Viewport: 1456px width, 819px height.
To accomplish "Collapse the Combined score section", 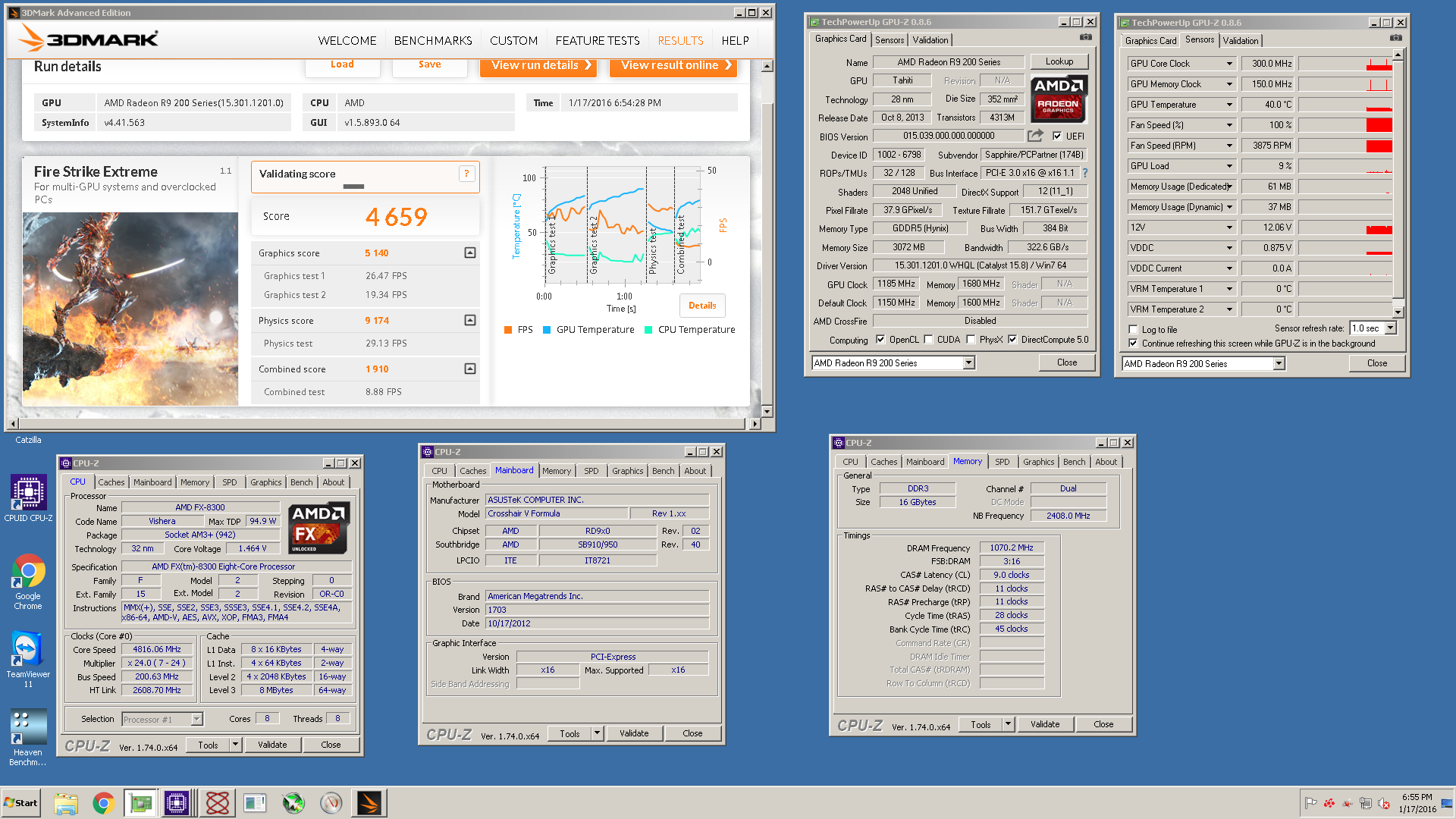I will tap(470, 369).
